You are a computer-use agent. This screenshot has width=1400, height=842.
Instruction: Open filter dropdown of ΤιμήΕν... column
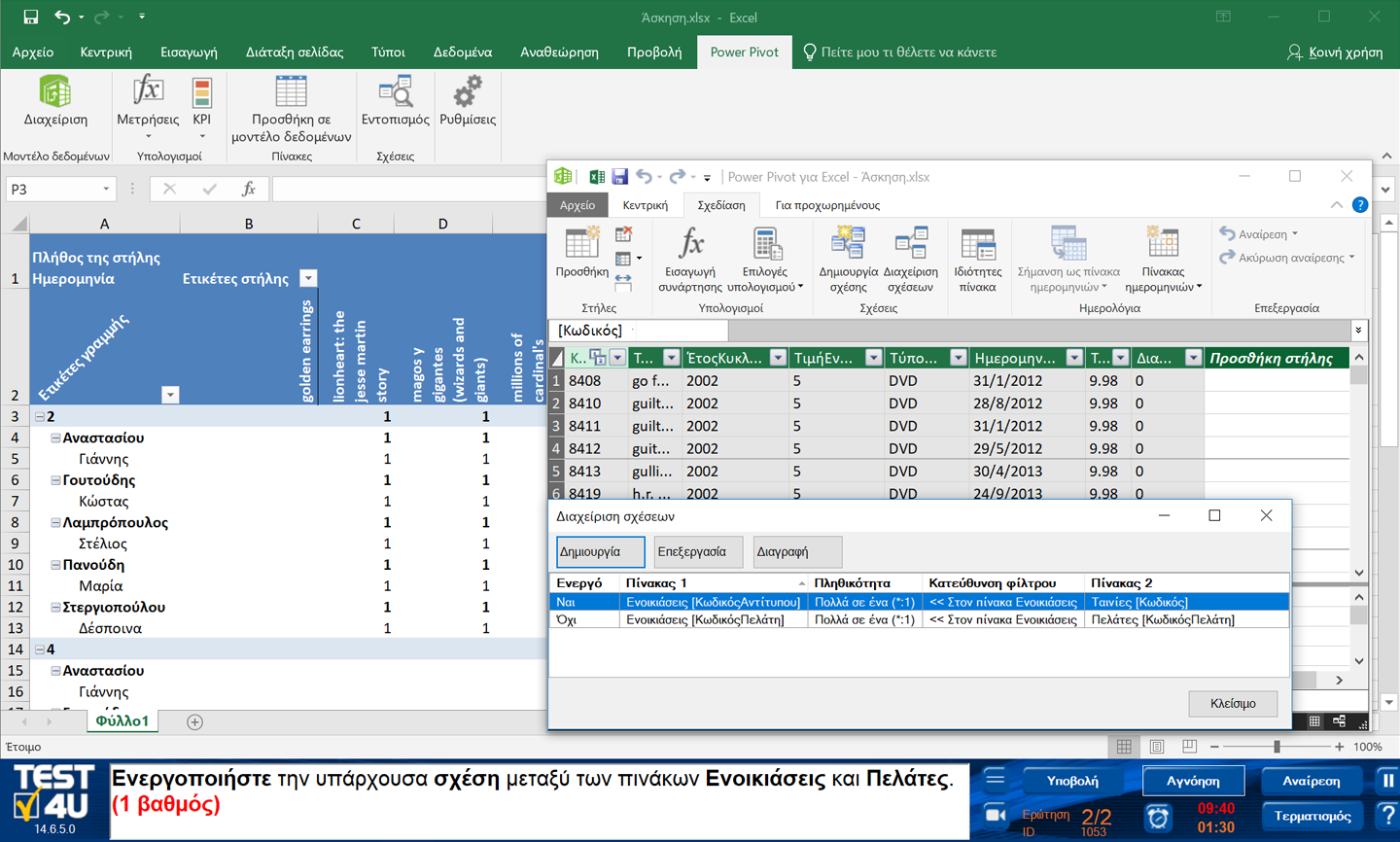tap(873, 358)
